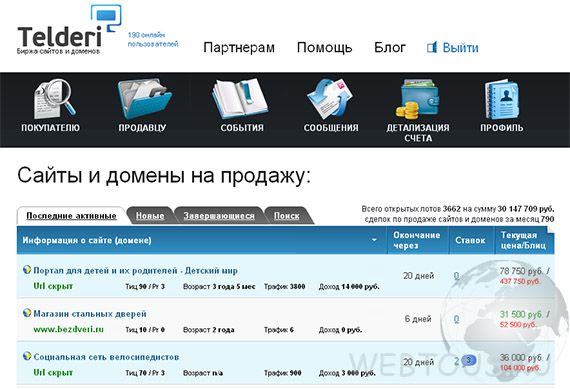Open the Портал для детей и их родителей listing
570x389 pixels.
click(x=135, y=270)
